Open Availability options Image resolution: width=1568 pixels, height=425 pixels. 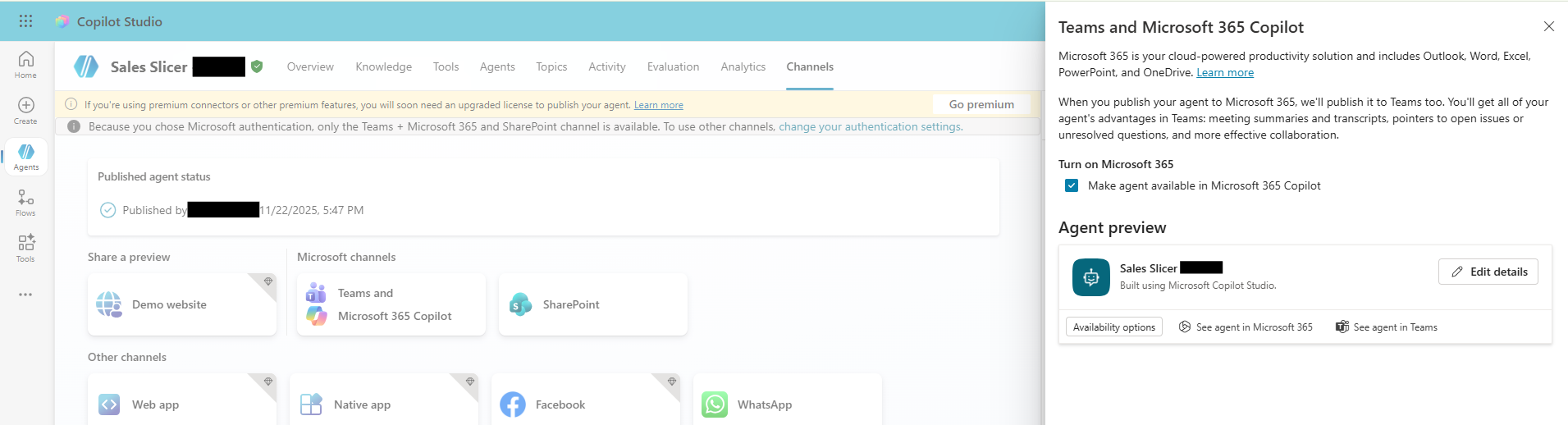(x=1113, y=327)
